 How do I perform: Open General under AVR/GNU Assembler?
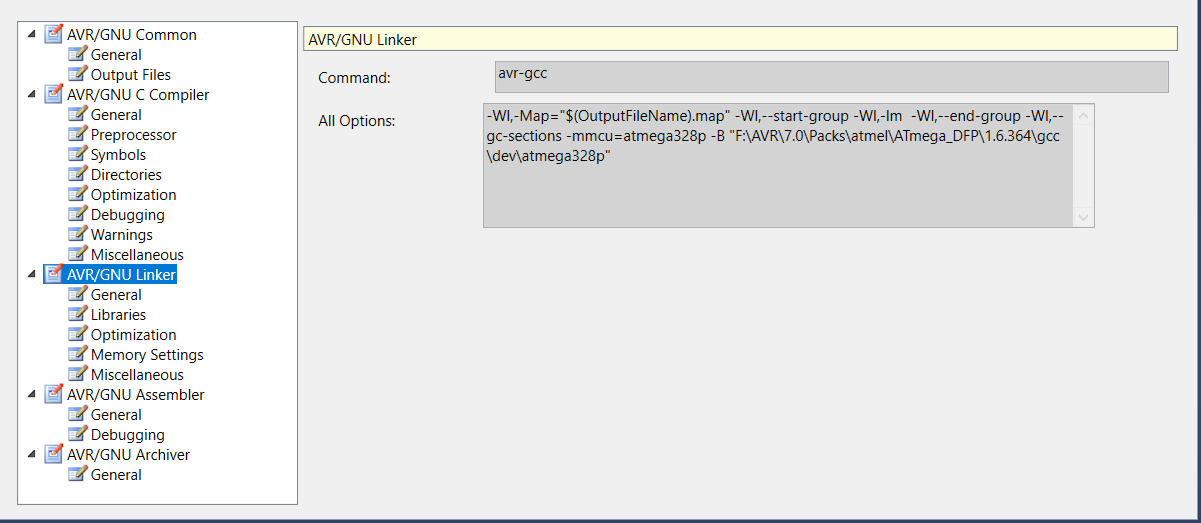(x=116, y=415)
